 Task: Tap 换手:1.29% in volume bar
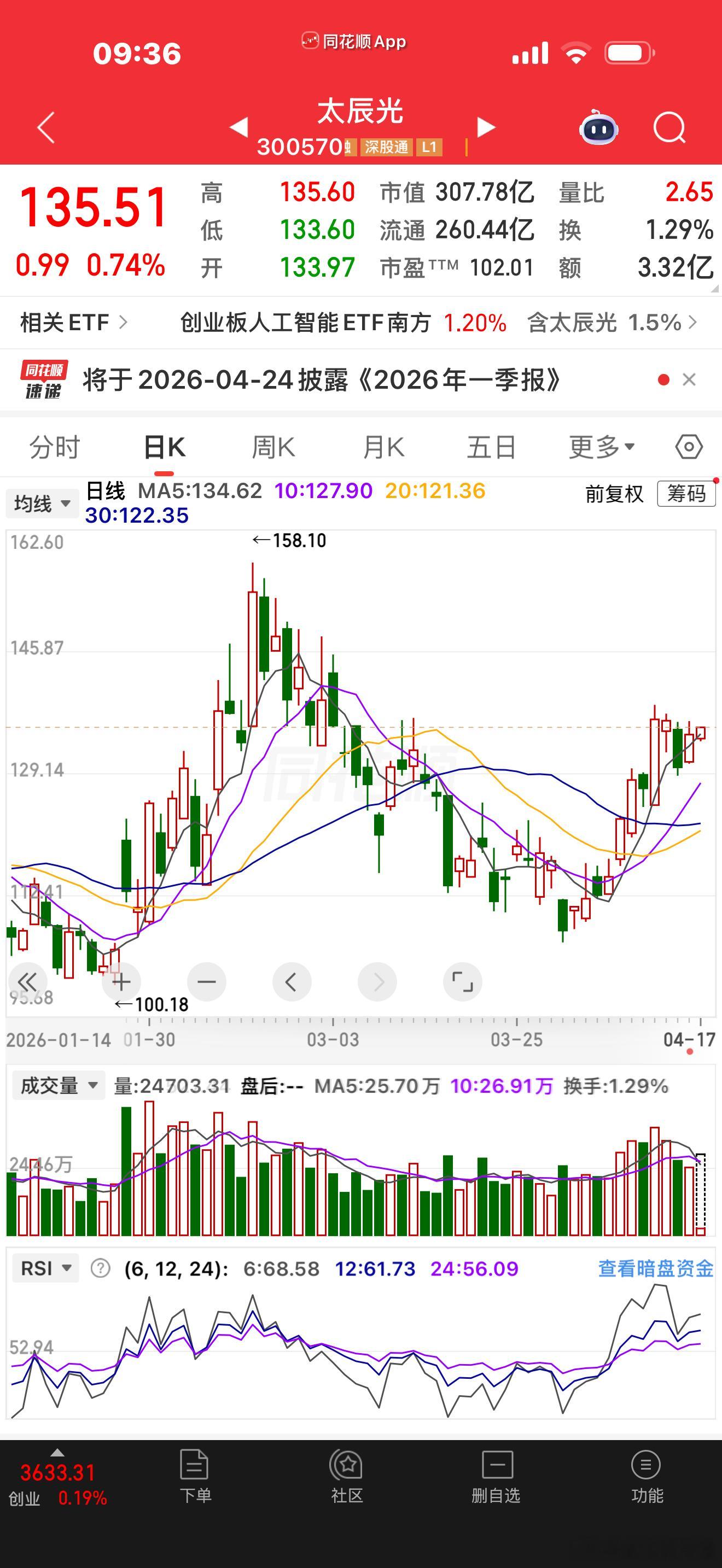[x=616, y=1086]
